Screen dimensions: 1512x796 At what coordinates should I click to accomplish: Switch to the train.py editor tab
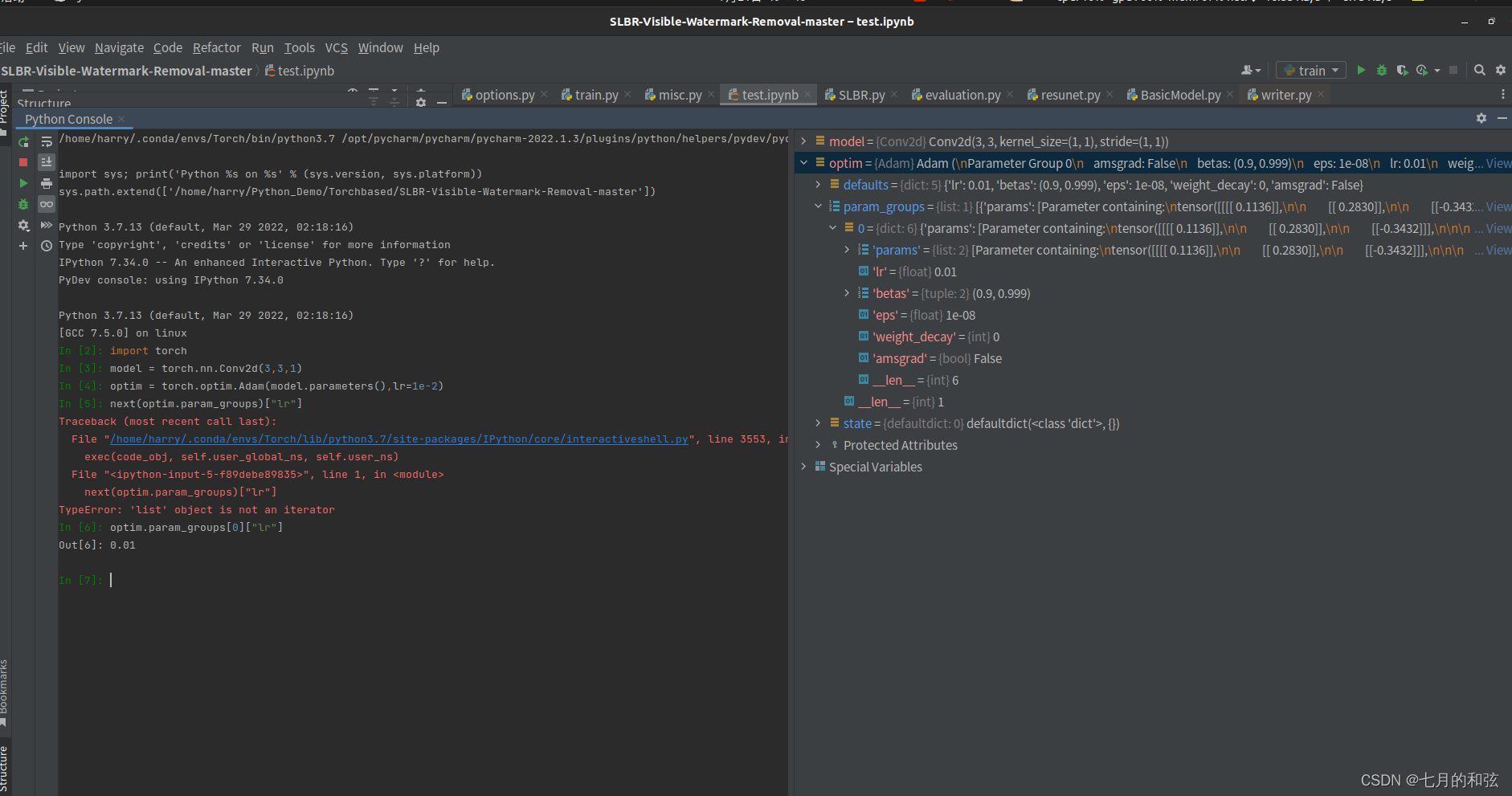coord(596,95)
